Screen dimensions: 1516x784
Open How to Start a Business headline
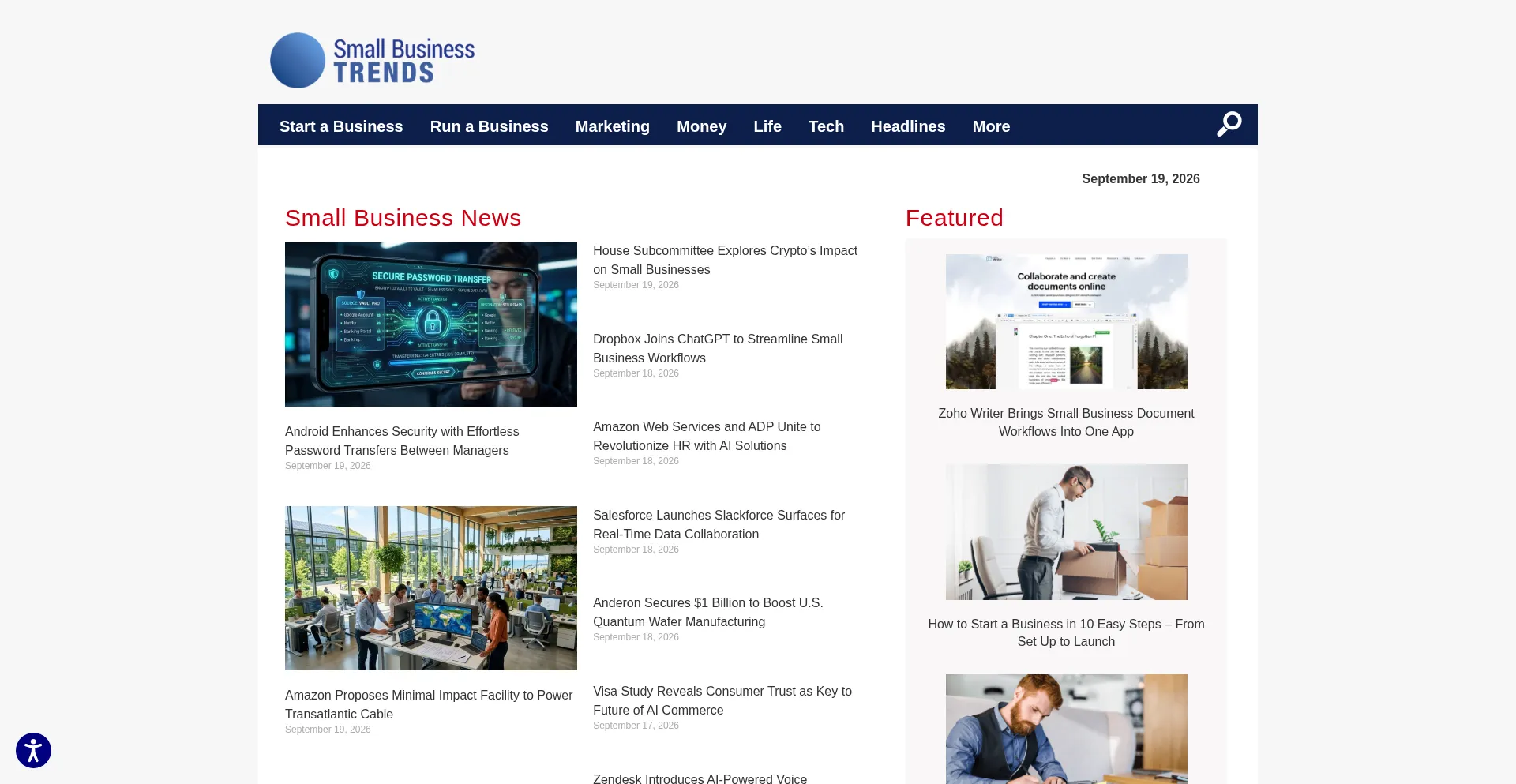point(1066,632)
